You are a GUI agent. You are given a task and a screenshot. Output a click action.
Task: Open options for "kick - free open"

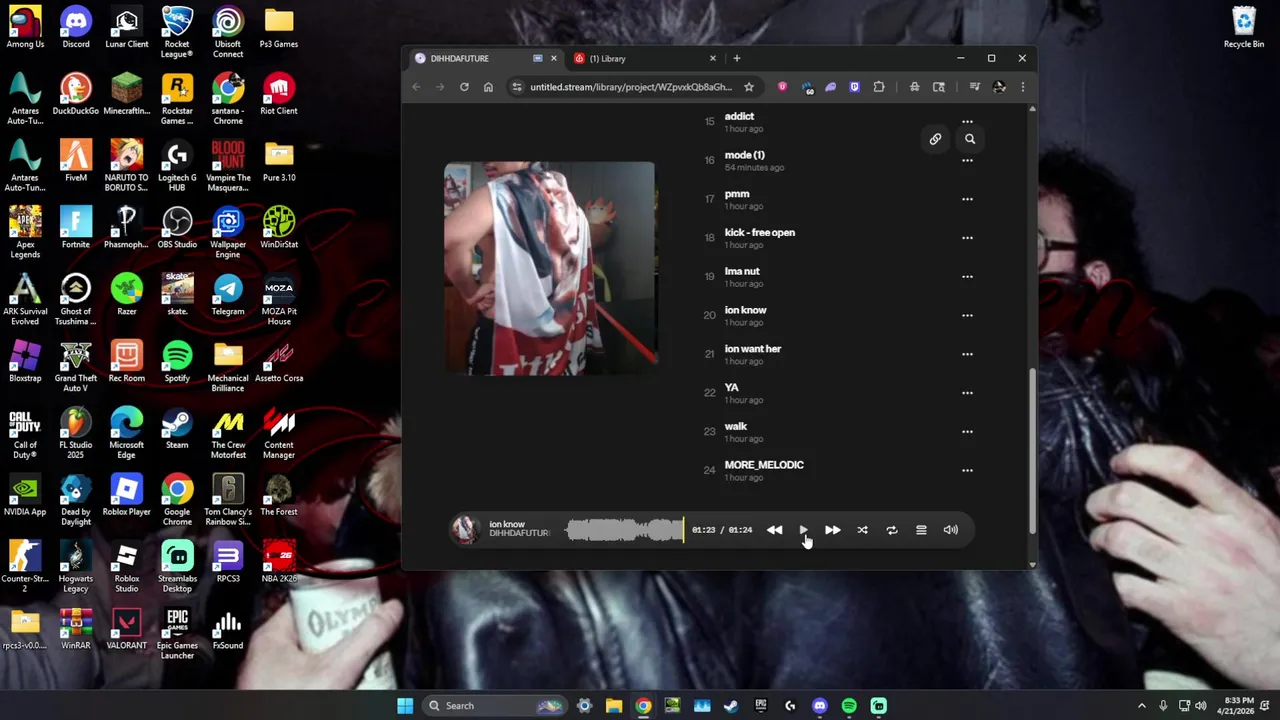pyautogui.click(x=967, y=238)
